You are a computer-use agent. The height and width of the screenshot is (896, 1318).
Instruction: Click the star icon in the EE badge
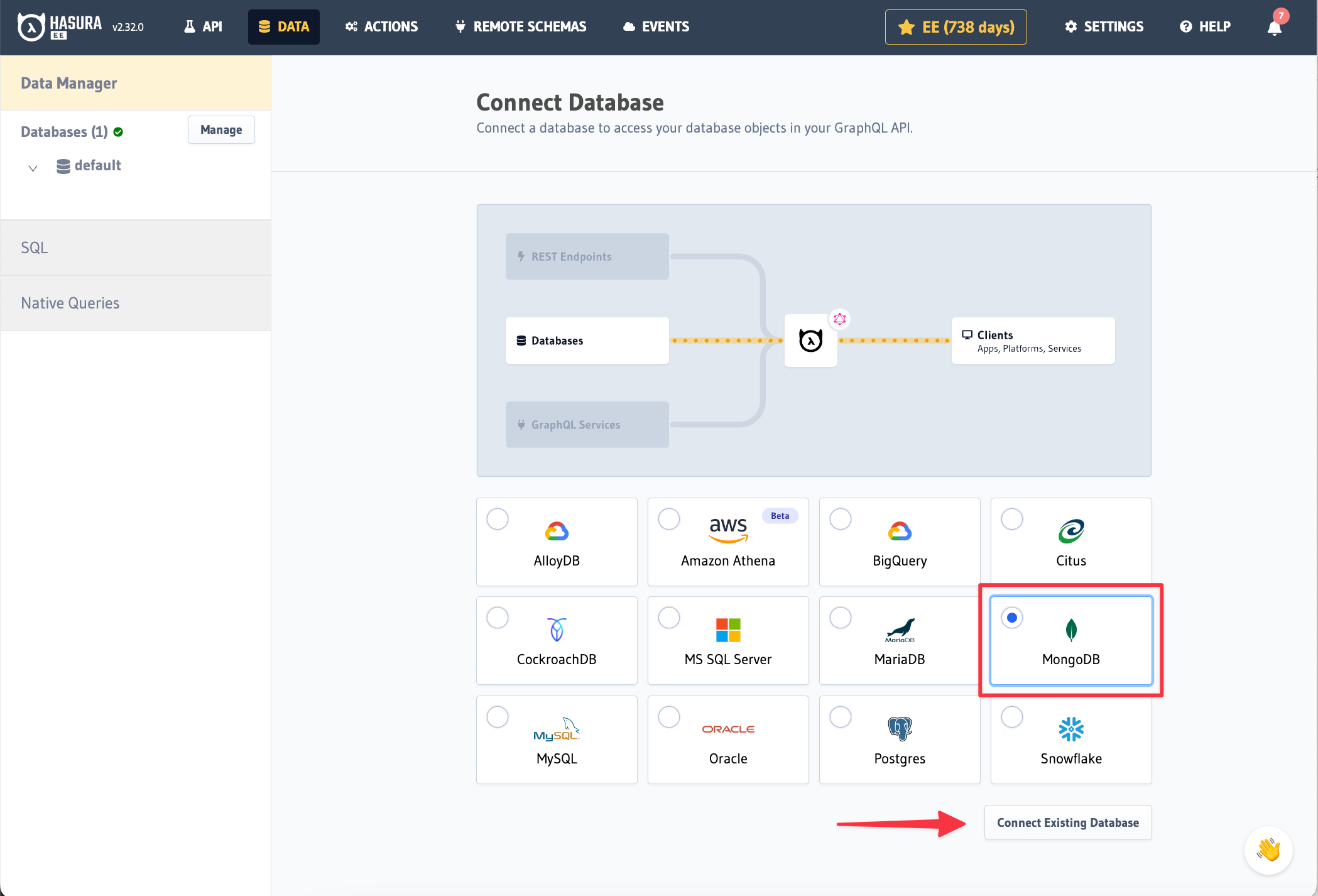pos(906,27)
